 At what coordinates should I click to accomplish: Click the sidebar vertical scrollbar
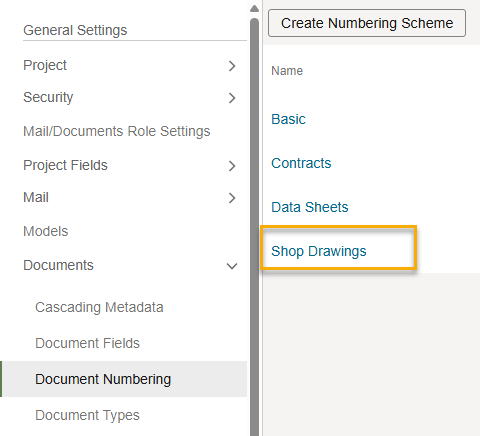[x=254, y=227]
